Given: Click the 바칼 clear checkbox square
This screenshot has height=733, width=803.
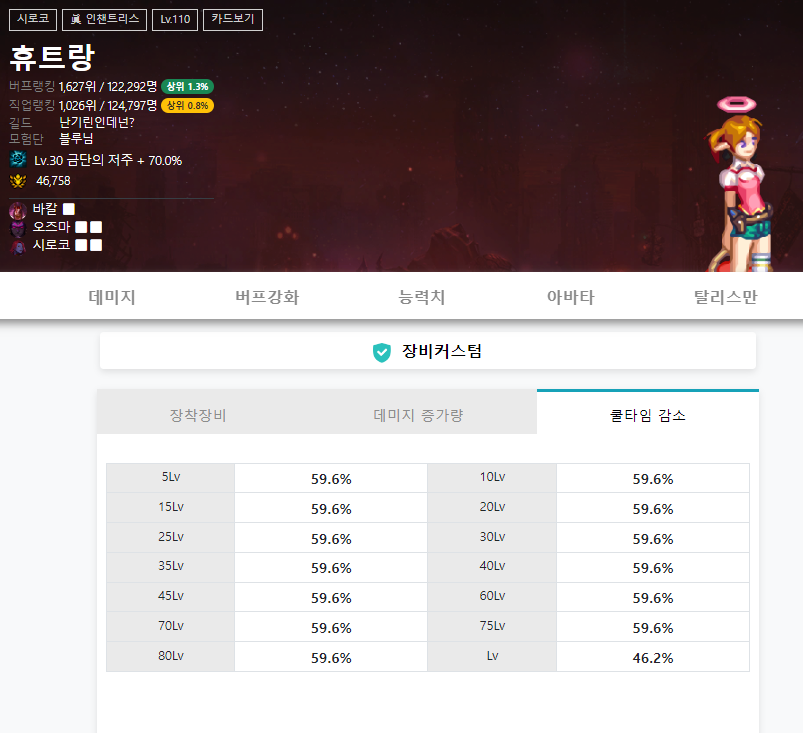Looking at the screenshot, I should [x=69, y=209].
